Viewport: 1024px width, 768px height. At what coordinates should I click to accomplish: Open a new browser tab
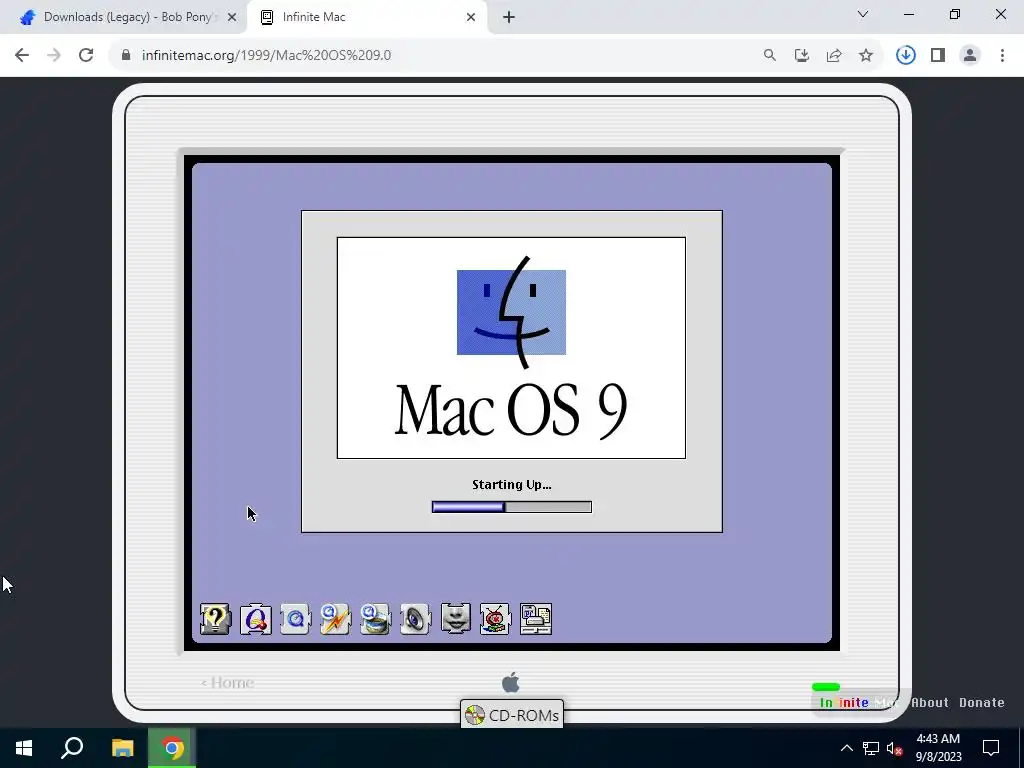coord(509,18)
